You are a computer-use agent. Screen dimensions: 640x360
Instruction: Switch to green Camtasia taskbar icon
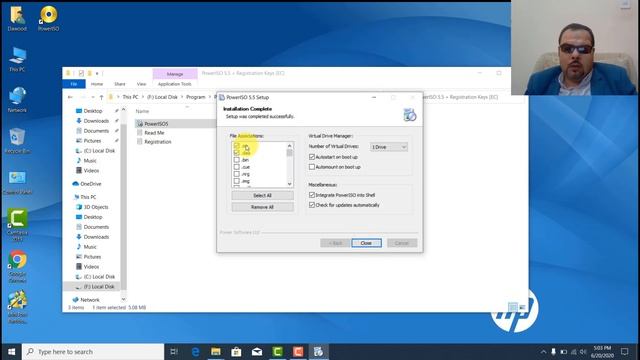(x=278, y=351)
